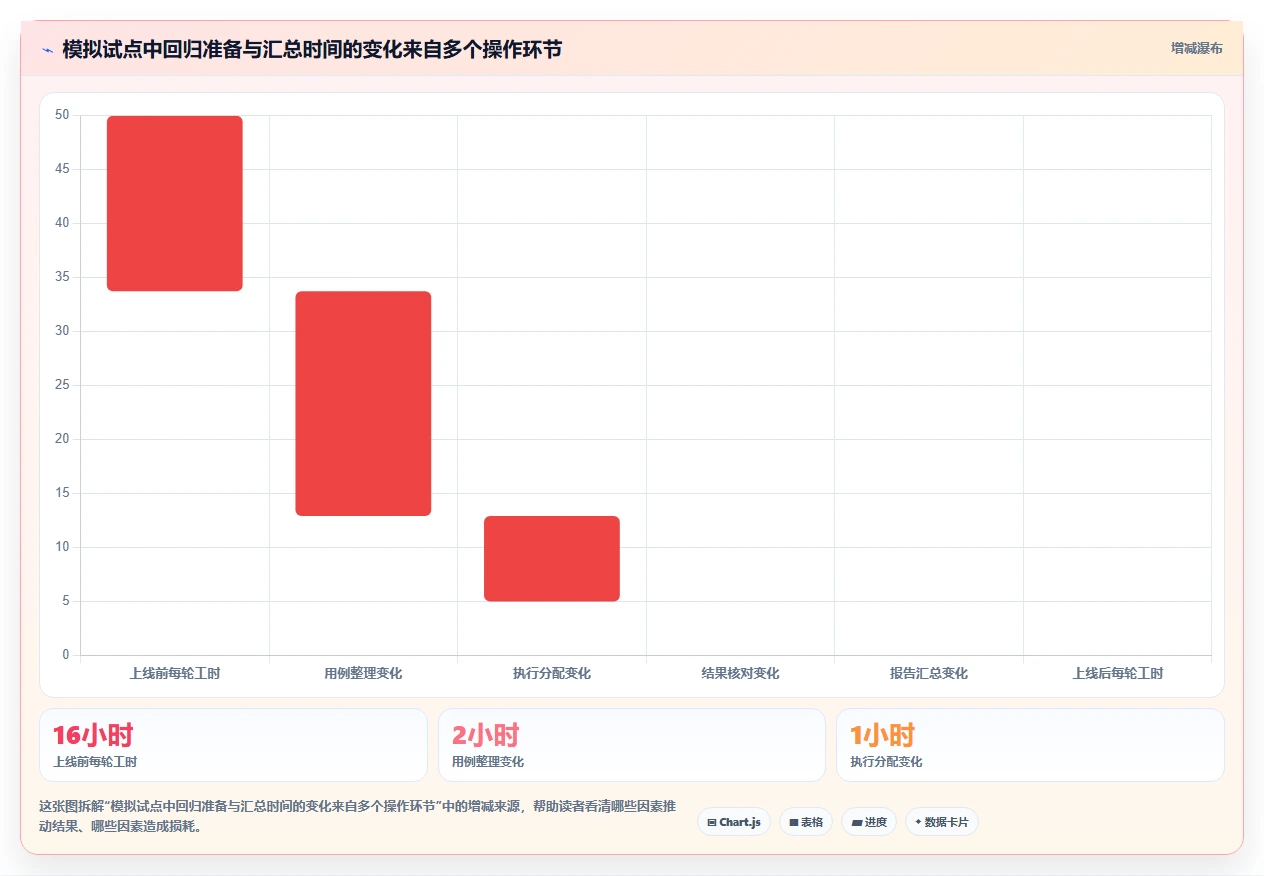The width and height of the screenshot is (1264, 876).
Task: Click the red bar for 执行分配变化
Action: tap(552, 559)
